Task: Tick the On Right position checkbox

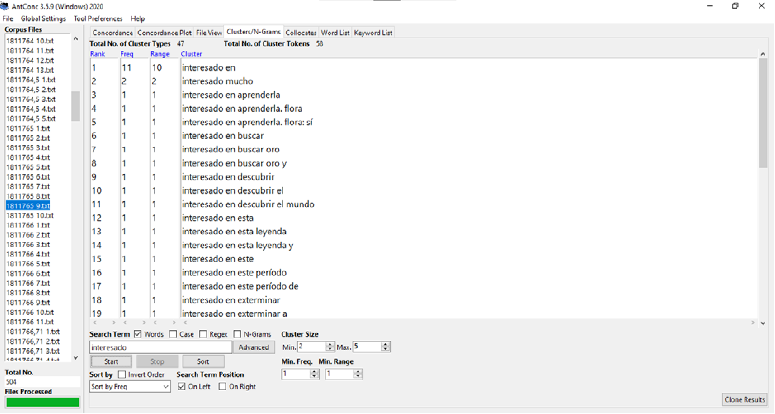Action: pos(223,385)
